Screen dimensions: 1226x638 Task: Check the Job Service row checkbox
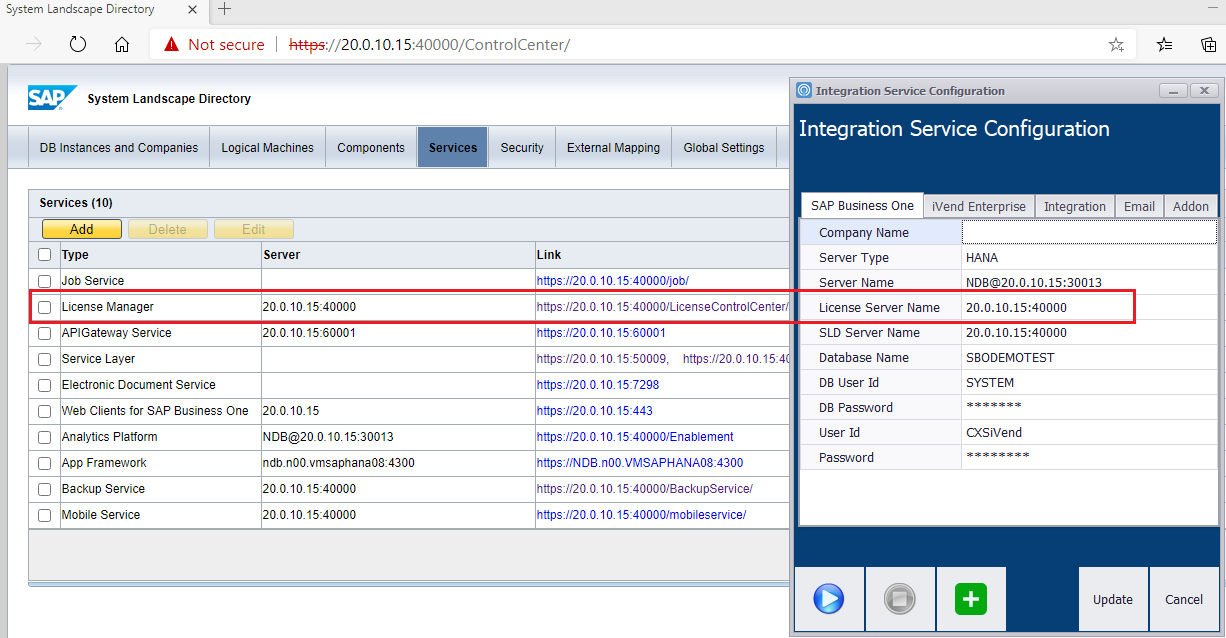(44, 281)
